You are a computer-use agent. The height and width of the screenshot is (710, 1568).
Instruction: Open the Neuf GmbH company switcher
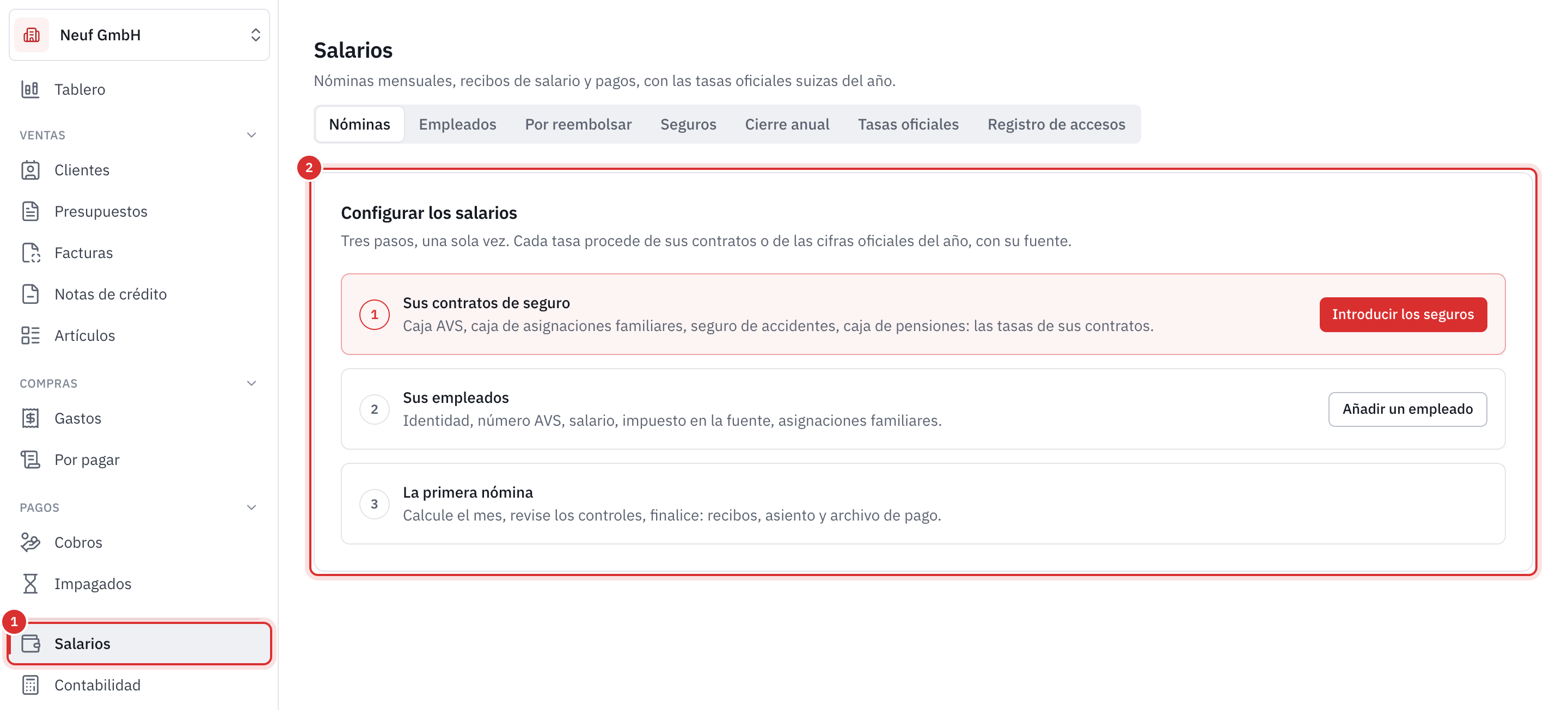(x=139, y=35)
